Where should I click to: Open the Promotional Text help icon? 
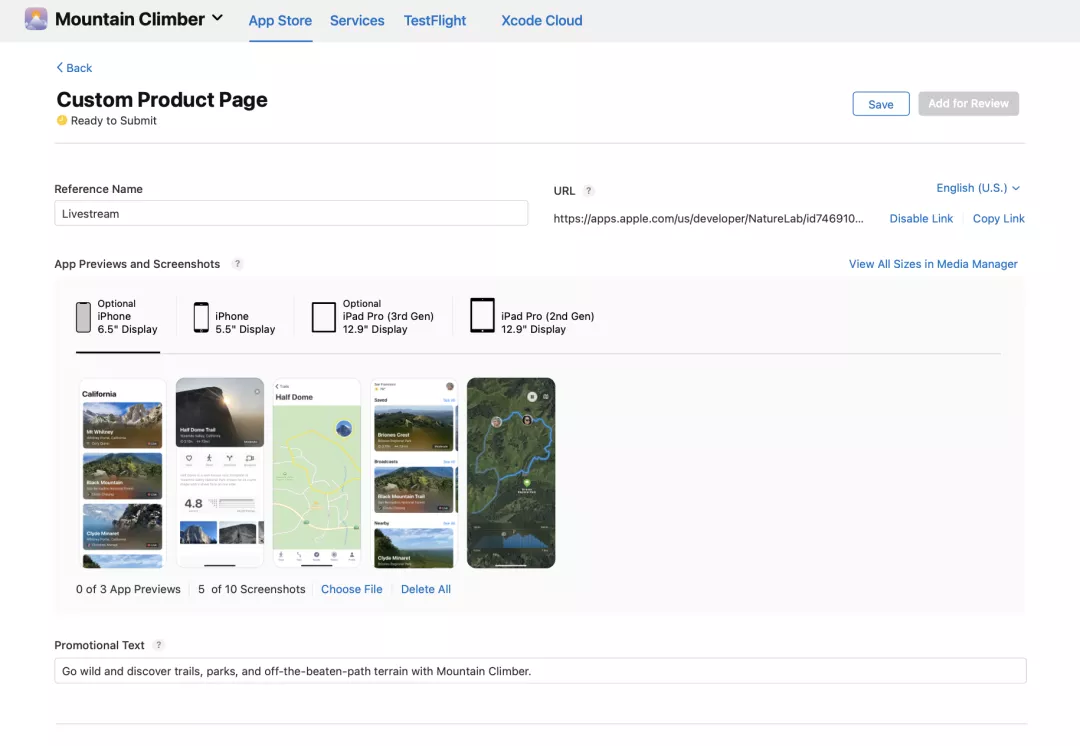tap(158, 645)
